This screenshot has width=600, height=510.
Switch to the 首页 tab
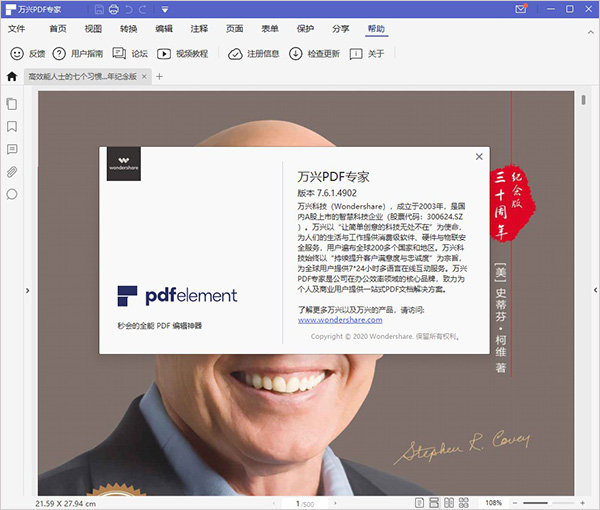[x=58, y=29]
